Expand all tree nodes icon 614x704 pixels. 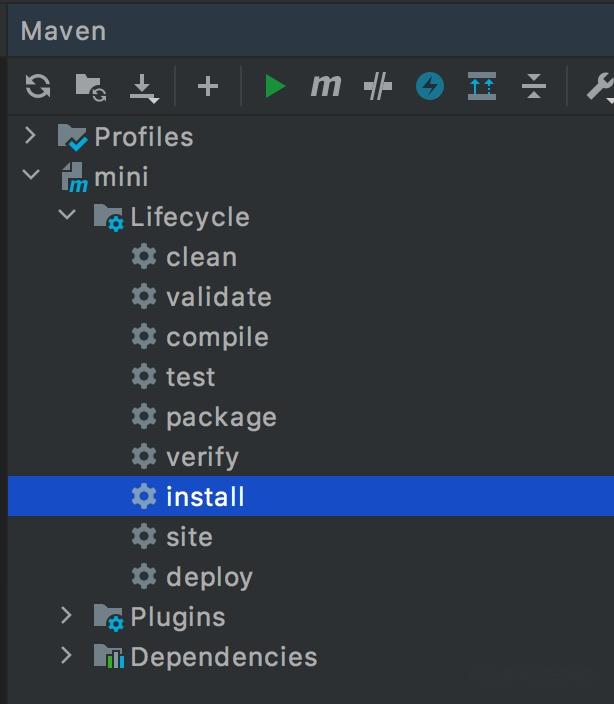(482, 86)
